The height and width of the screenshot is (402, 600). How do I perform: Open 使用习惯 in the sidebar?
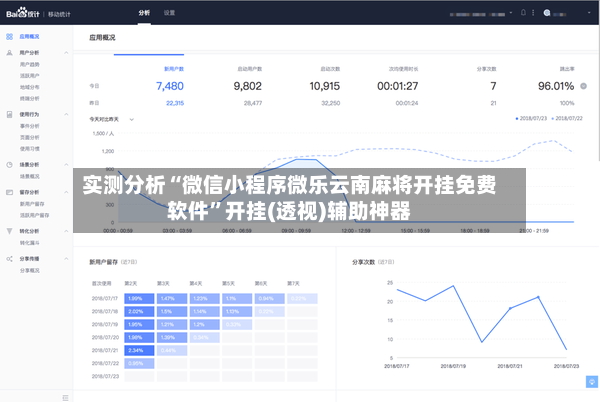tap(29, 149)
